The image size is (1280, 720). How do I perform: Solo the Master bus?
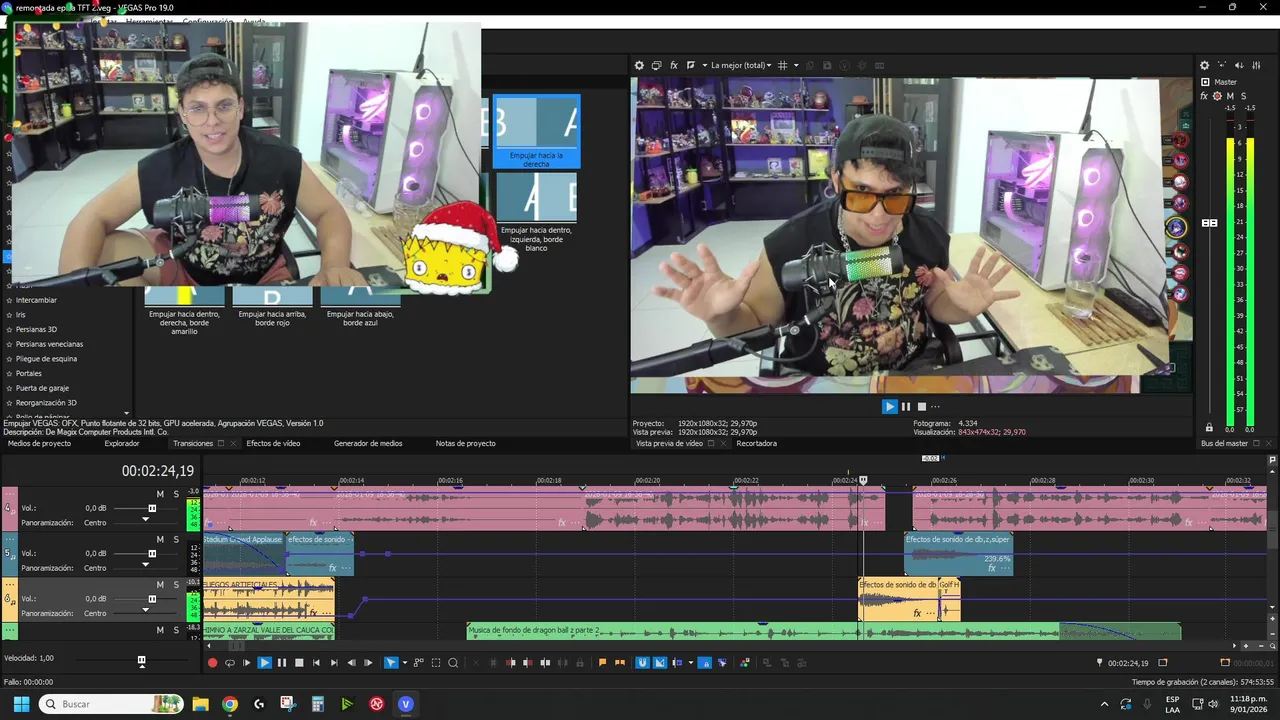(x=1243, y=96)
